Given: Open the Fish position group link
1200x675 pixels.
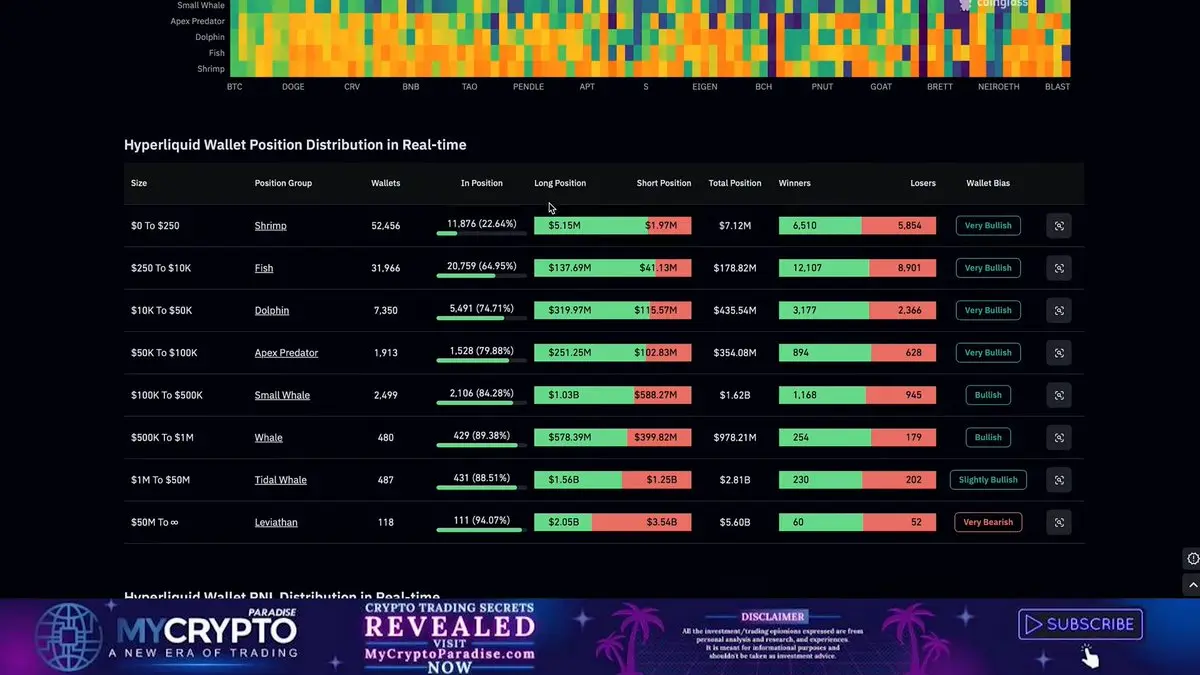Looking at the screenshot, I should coord(264,268).
